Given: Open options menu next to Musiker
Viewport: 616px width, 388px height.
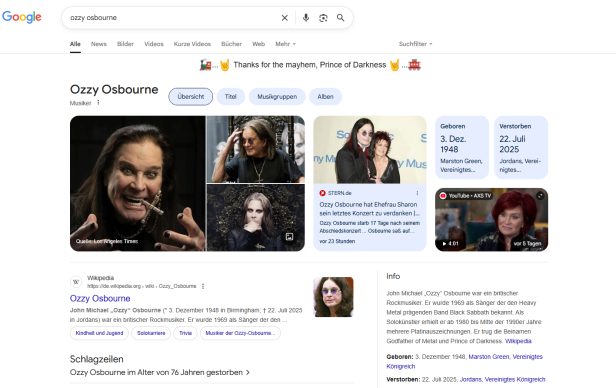Looking at the screenshot, I should (98, 102).
